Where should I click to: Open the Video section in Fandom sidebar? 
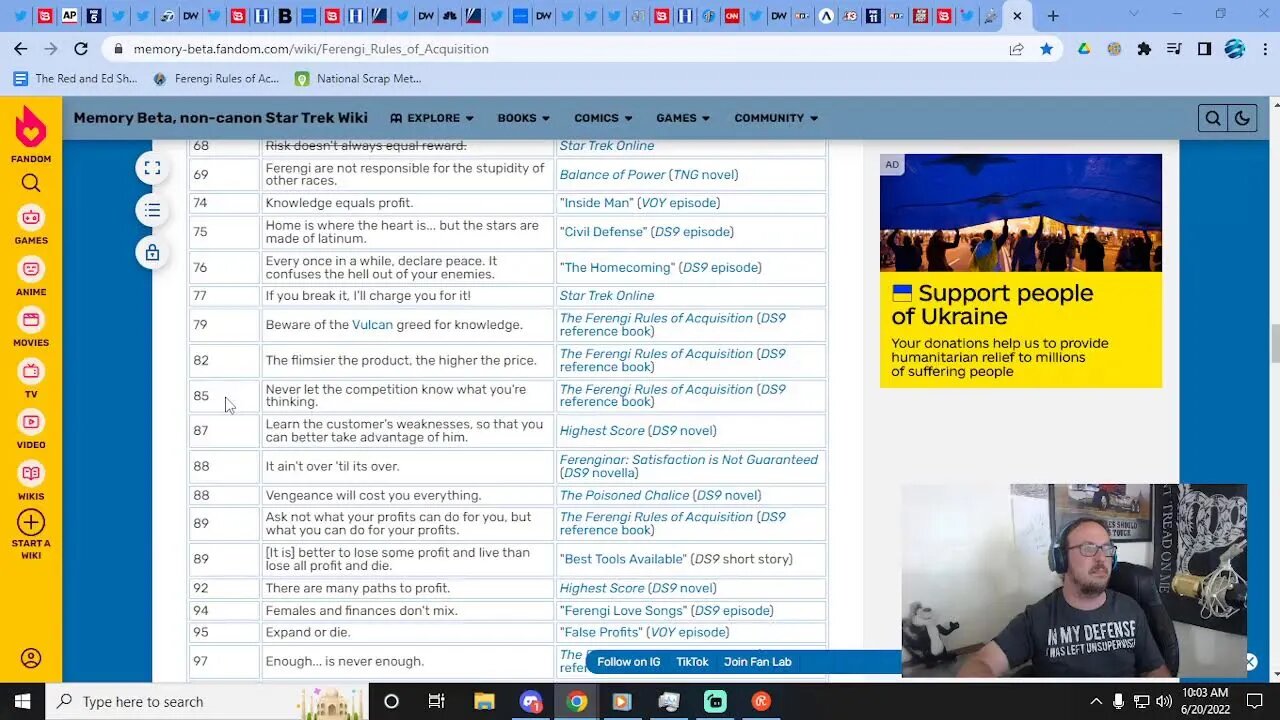[x=31, y=430]
